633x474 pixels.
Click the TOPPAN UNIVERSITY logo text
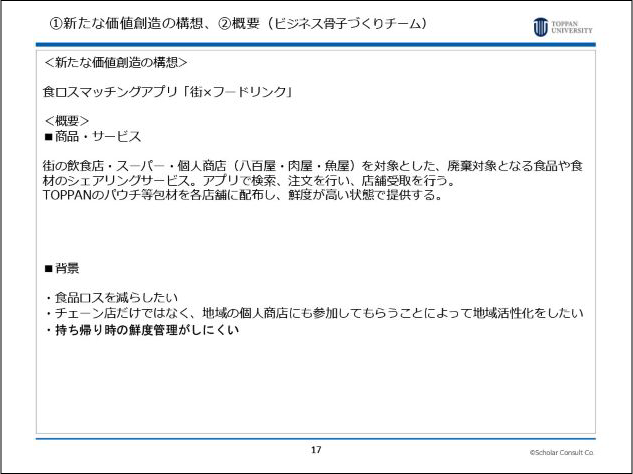pyautogui.click(x=572, y=26)
